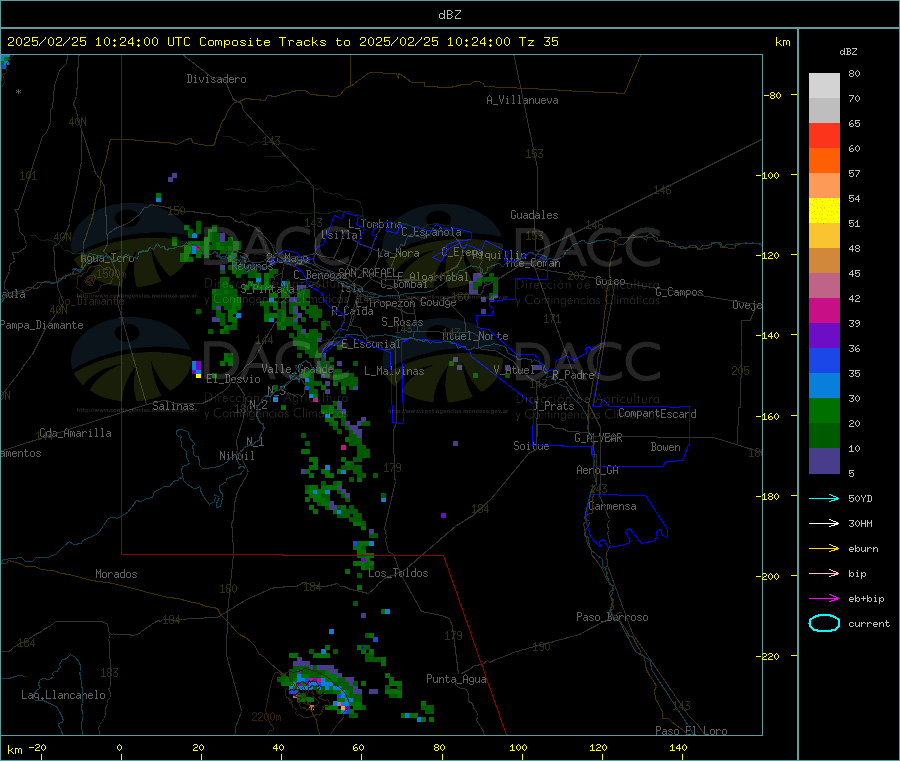Image resolution: width=900 pixels, height=761 pixels.
Task: Click the dBZ title at top
Action: pos(449,15)
